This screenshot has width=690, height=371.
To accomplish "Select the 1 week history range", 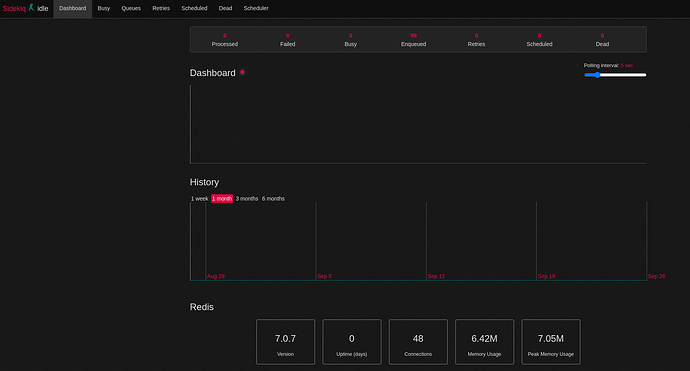I will 199,198.
